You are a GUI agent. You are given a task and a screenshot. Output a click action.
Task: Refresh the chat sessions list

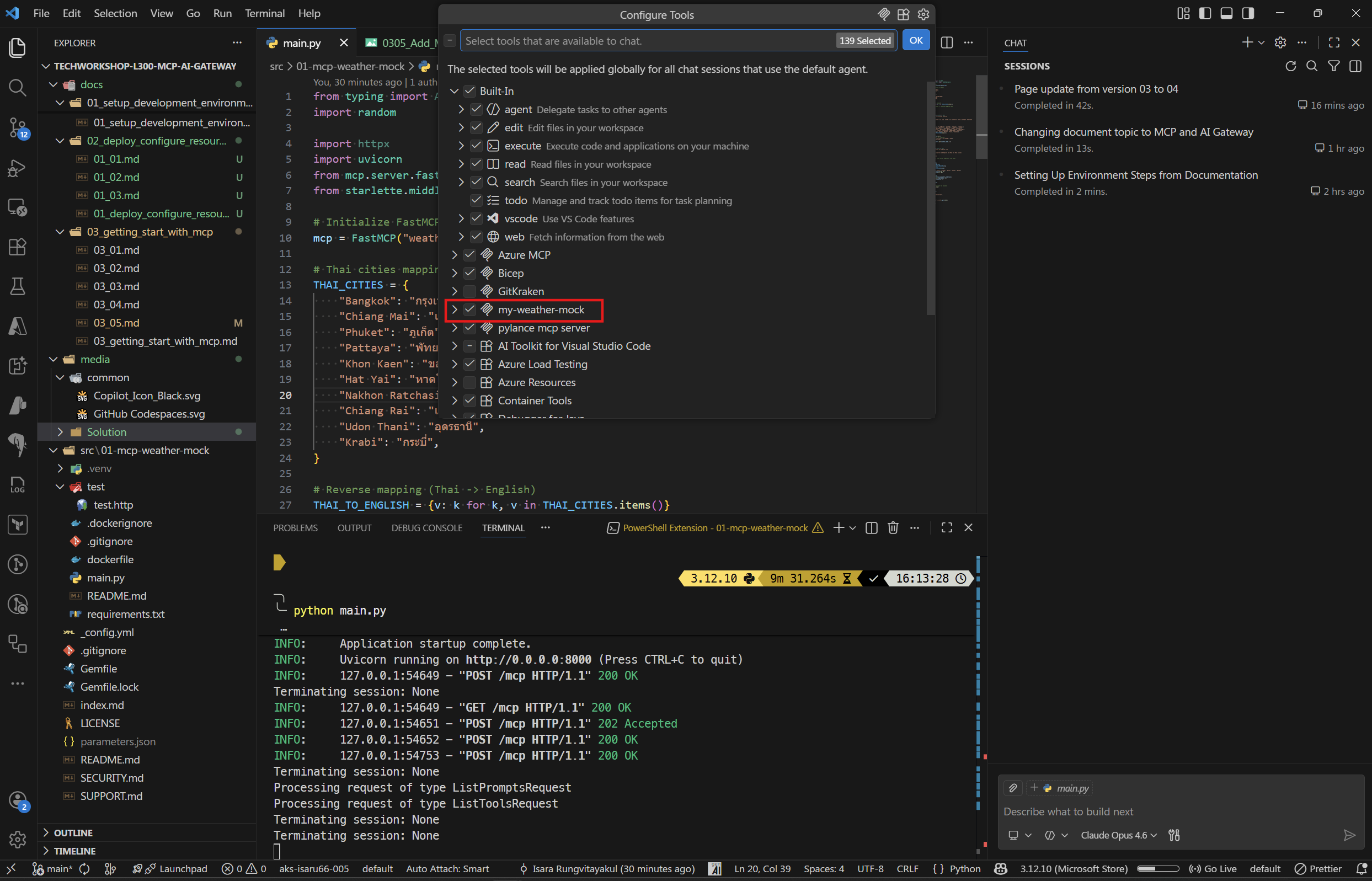point(1291,66)
